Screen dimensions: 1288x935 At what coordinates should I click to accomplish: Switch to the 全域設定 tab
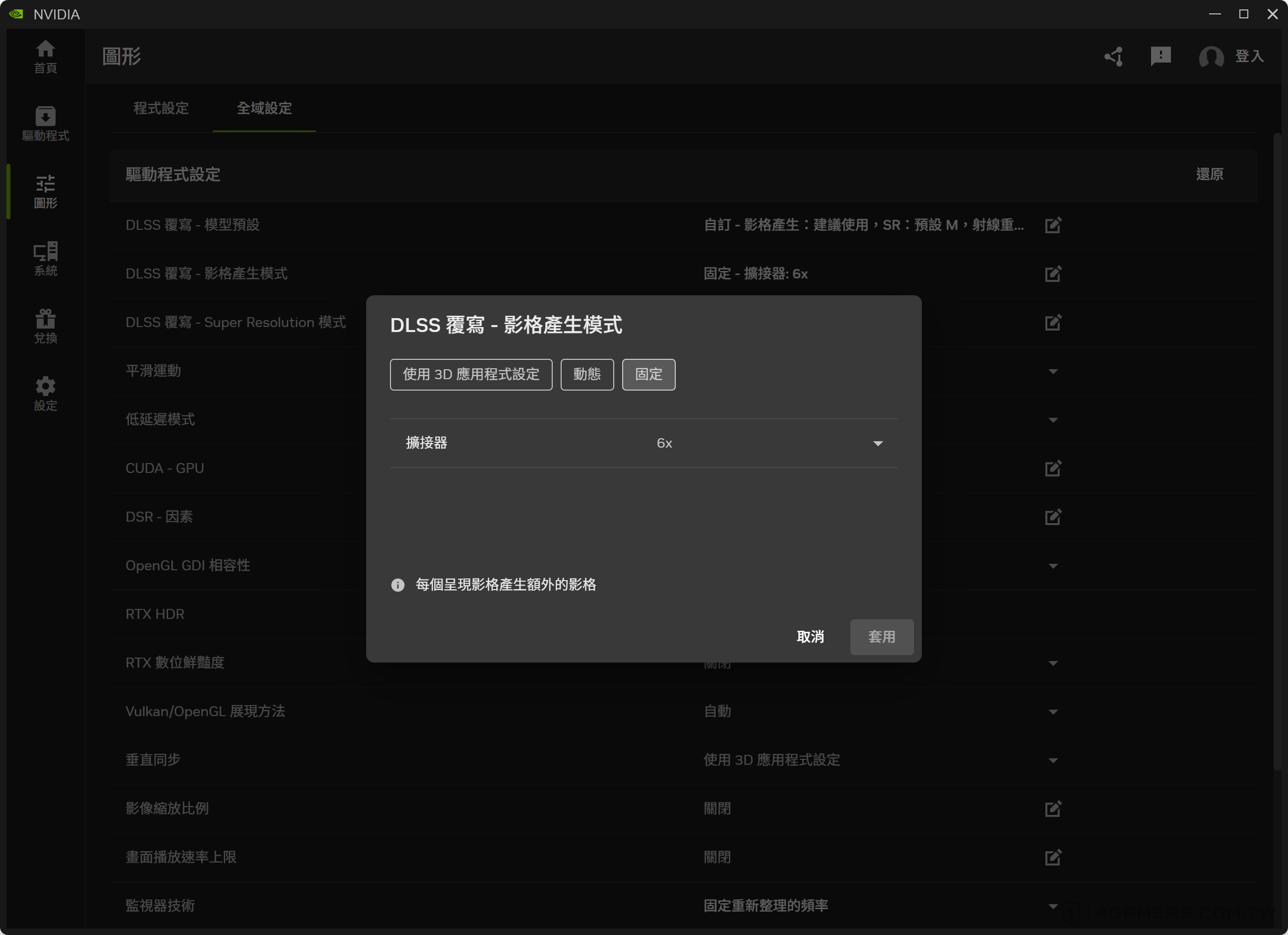coord(264,108)
